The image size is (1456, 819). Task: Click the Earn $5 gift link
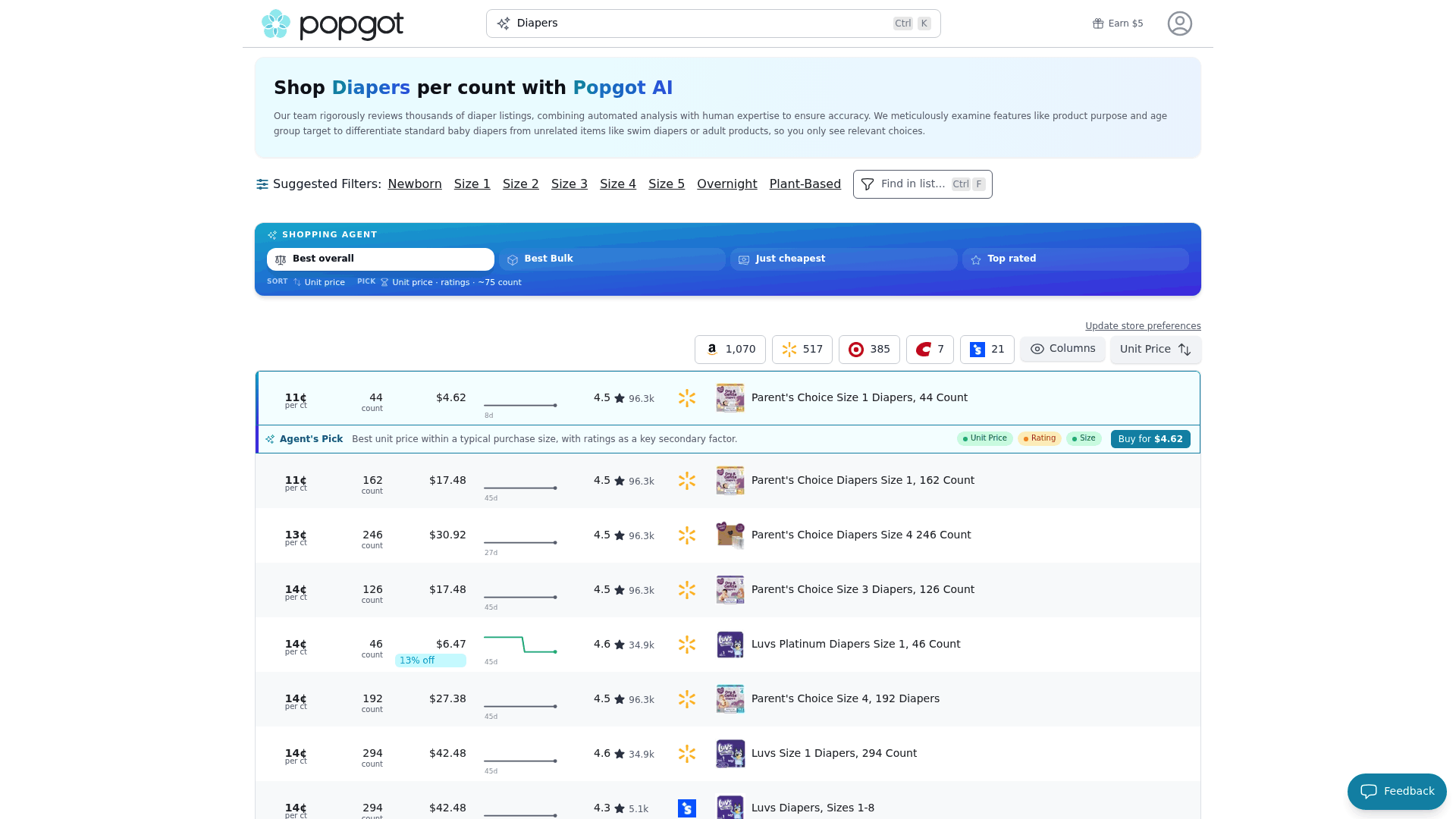1118,24
